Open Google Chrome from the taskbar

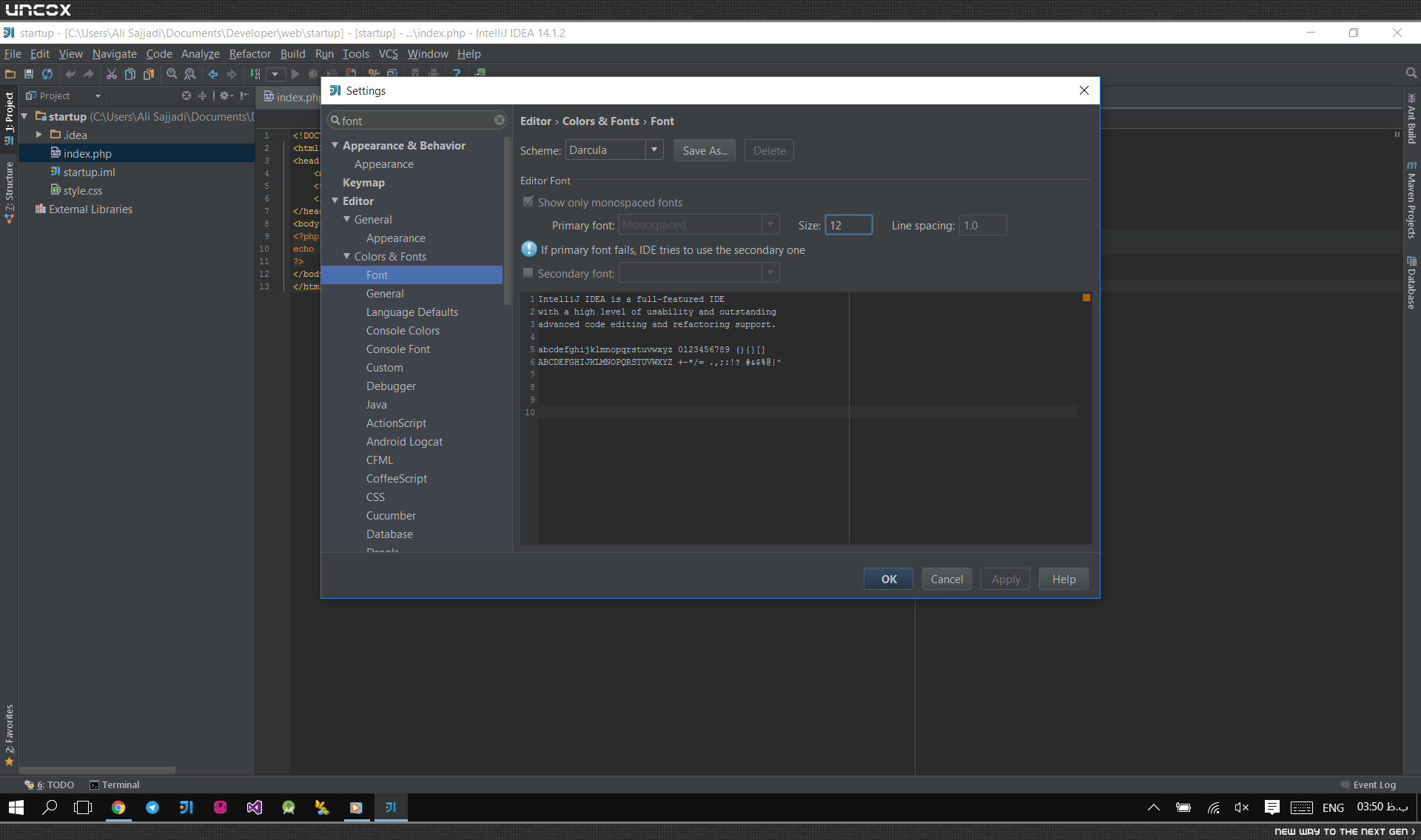click(118, 807)
